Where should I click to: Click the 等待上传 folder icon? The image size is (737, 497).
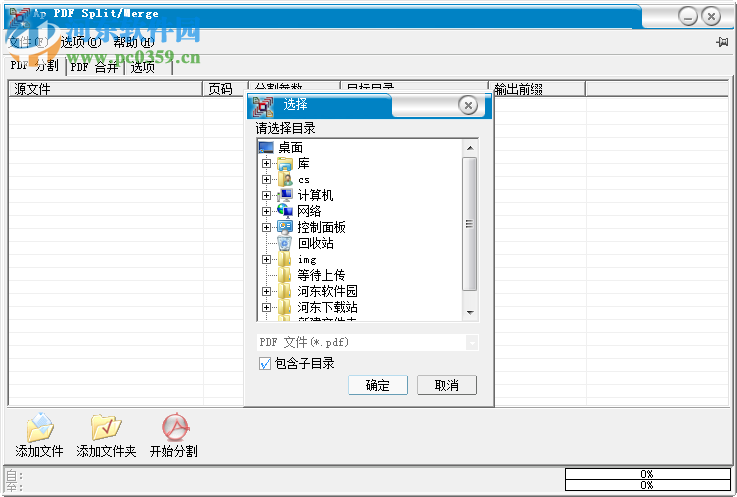[285, 275]
